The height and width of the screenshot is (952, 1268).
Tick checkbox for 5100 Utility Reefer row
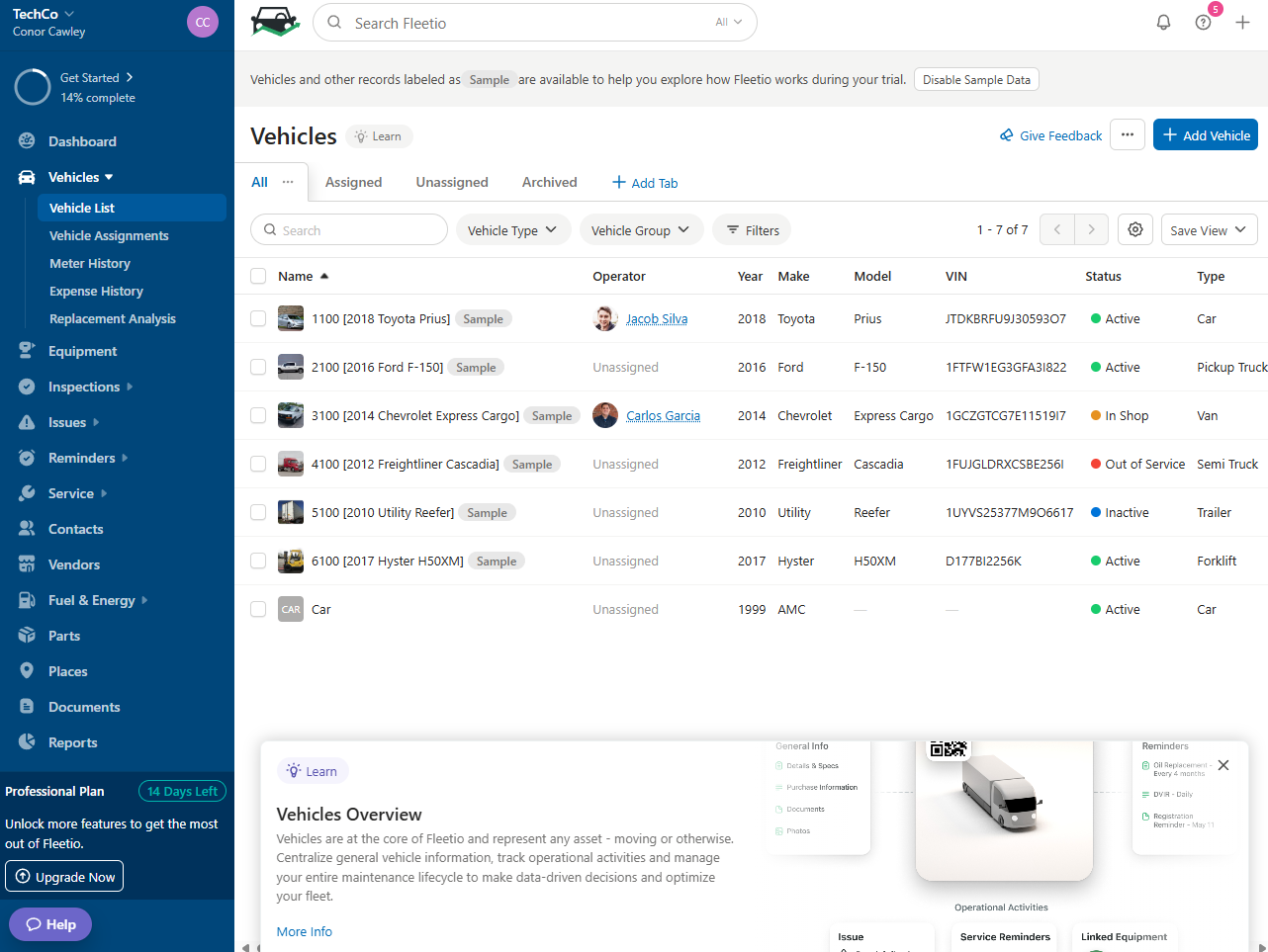[x=258, y=512]
